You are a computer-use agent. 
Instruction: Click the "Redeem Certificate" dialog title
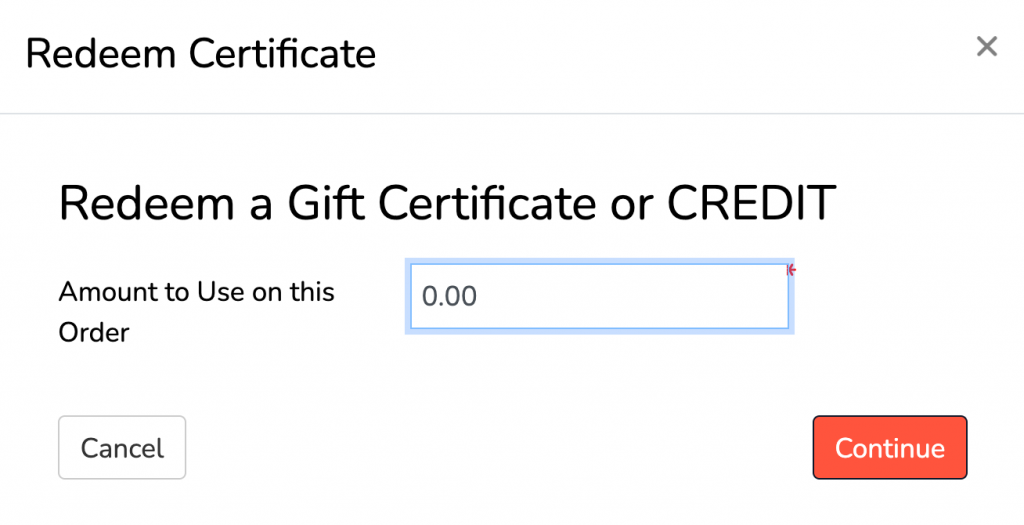tap(200, 53)
